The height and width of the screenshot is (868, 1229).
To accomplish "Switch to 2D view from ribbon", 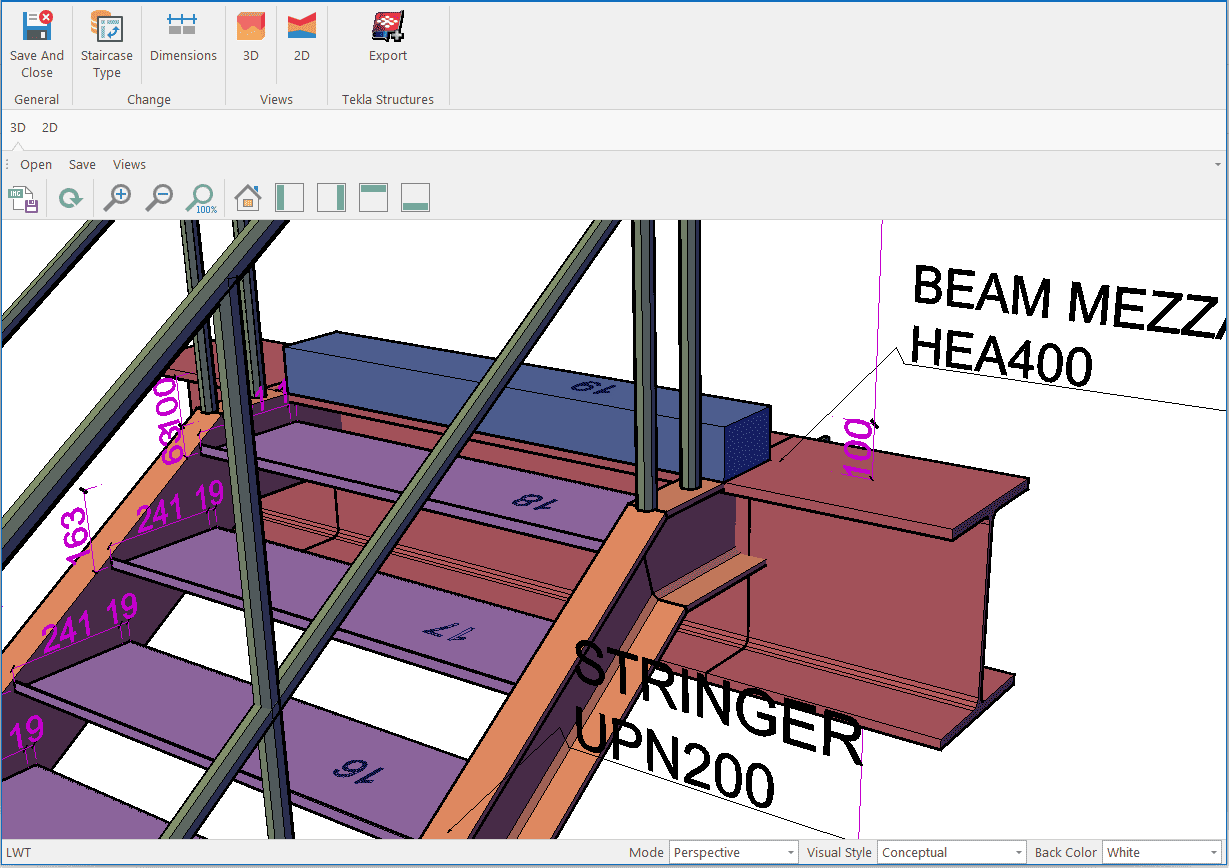I will (301, 38).
